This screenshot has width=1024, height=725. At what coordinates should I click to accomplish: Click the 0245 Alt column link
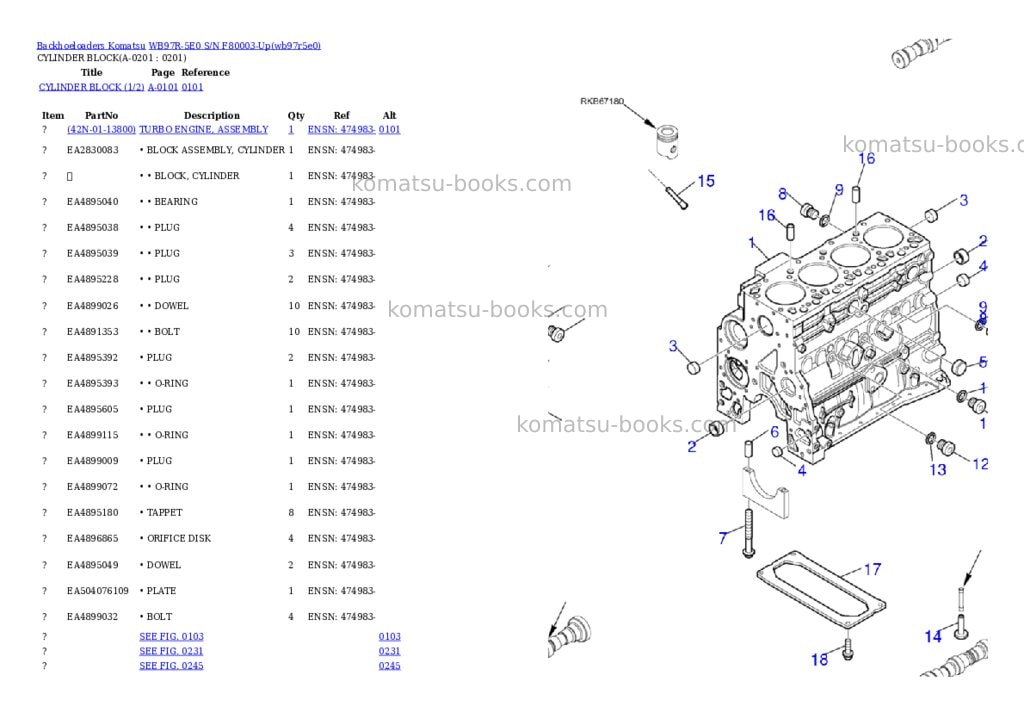click(389, 666)
